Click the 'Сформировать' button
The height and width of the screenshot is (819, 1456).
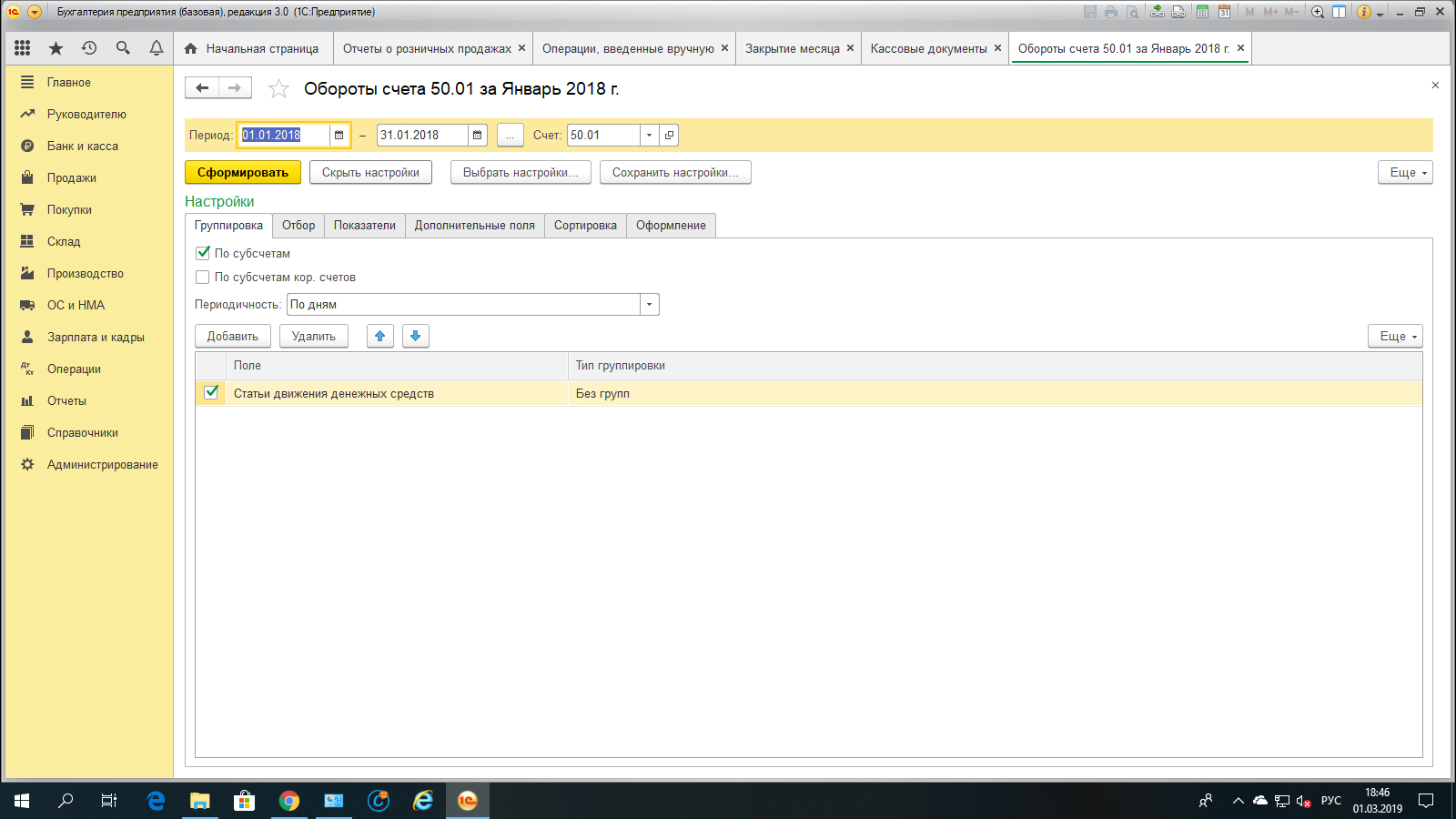[243, 172]
